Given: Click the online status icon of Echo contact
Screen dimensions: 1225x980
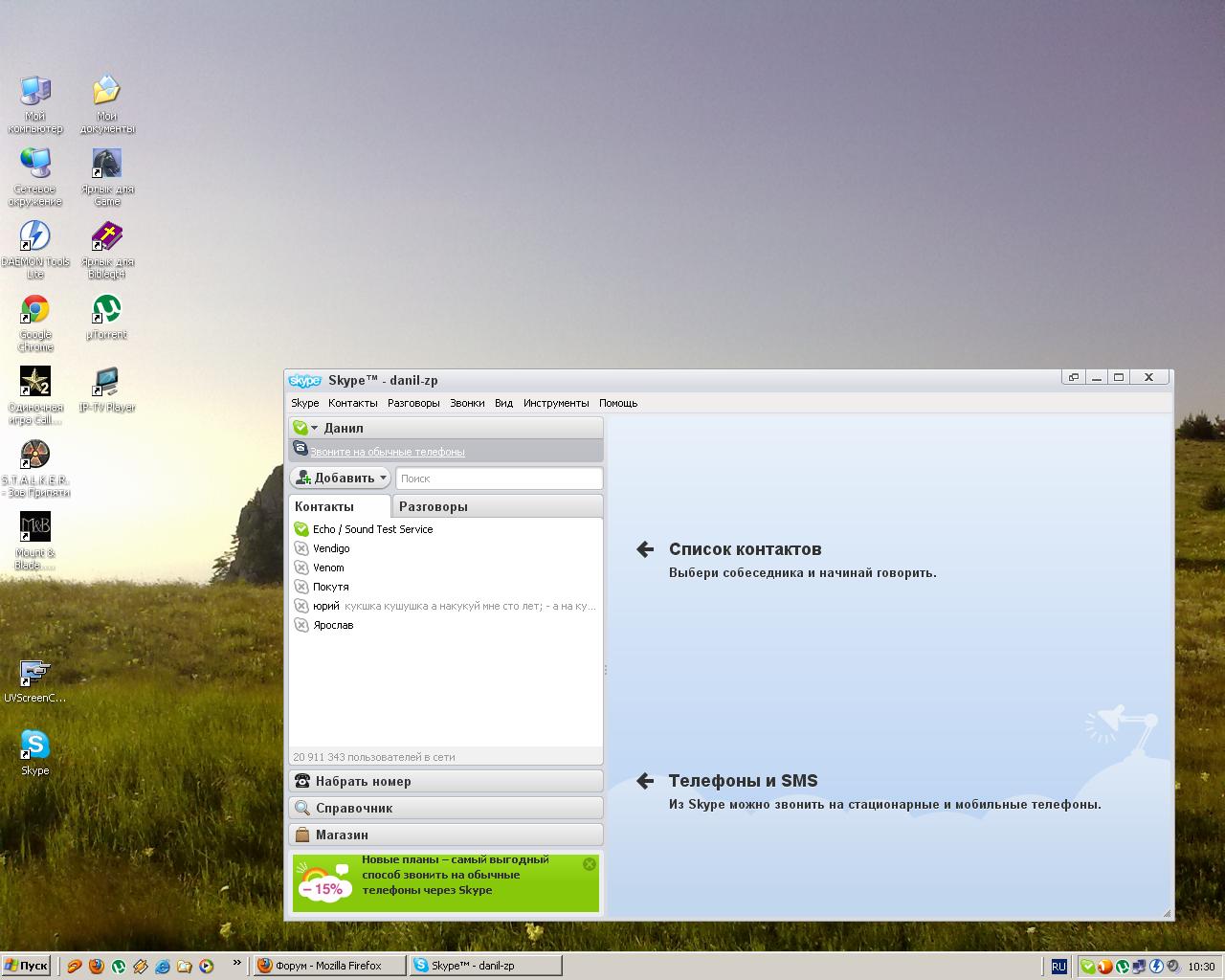Looking at the screenshot, I should (x=301, y=529).
